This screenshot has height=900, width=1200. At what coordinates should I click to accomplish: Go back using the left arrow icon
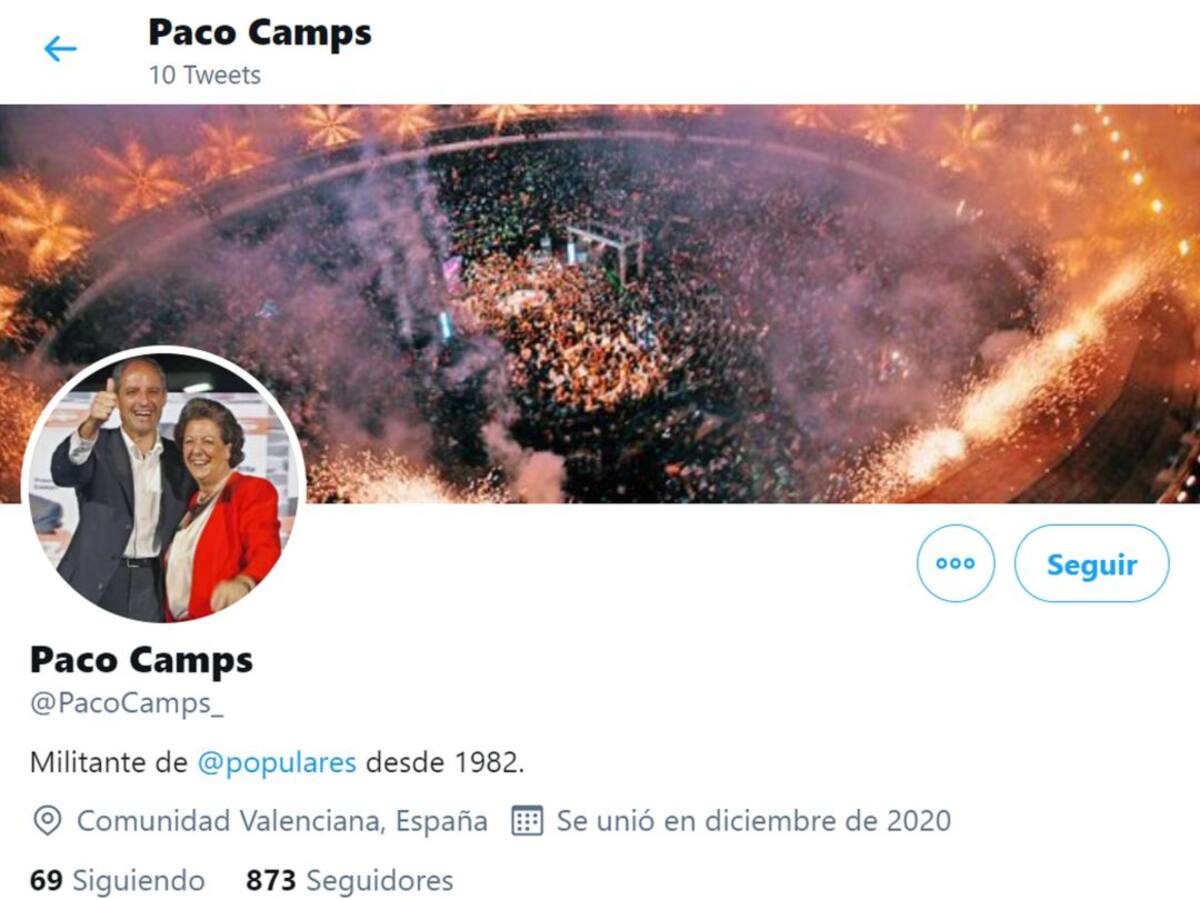click(x=60, y=48)
